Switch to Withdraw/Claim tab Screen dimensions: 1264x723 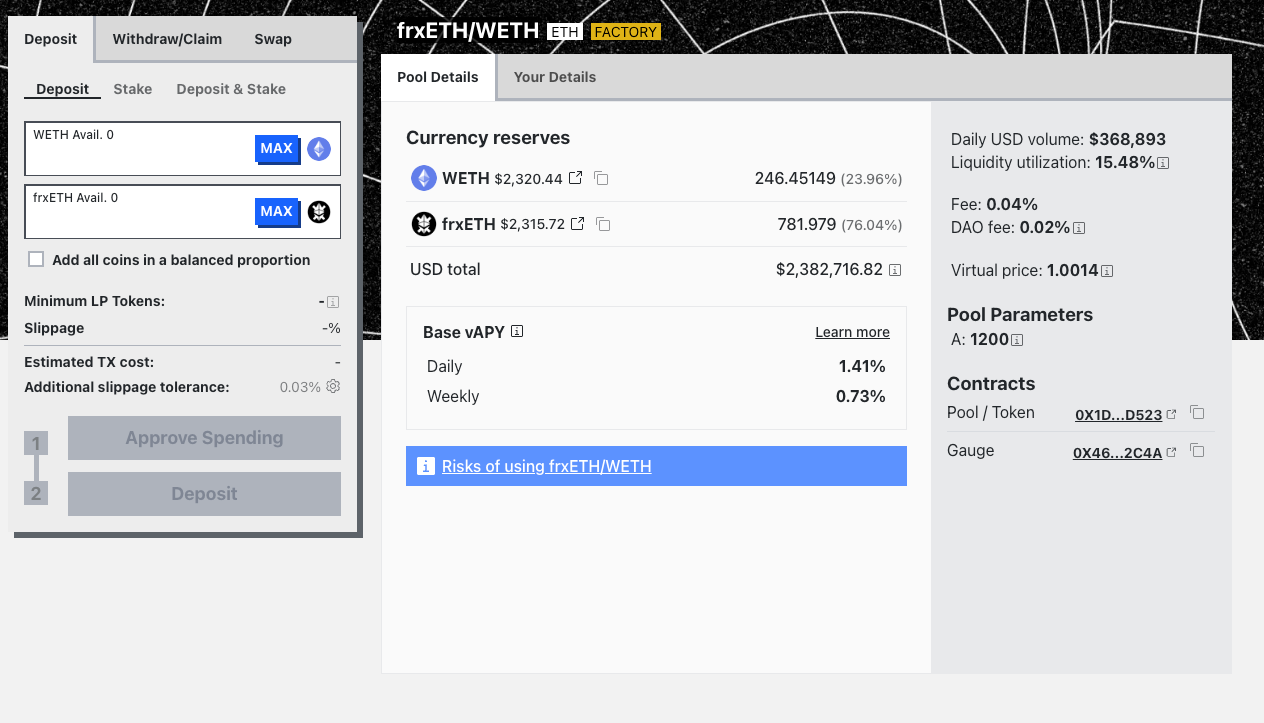click(167, 39)
